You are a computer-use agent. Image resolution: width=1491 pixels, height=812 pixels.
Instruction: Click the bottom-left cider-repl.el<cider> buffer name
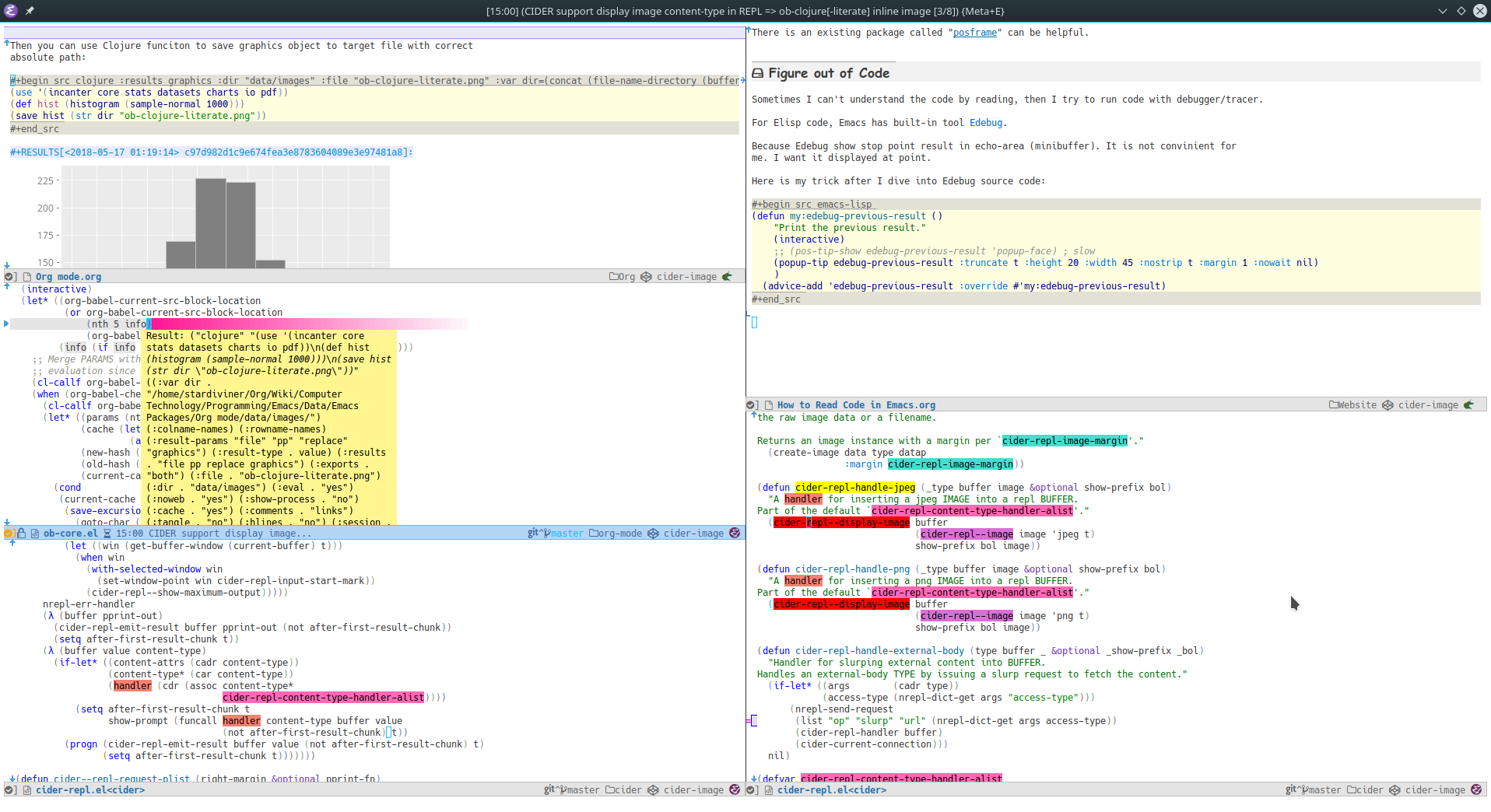90,790
